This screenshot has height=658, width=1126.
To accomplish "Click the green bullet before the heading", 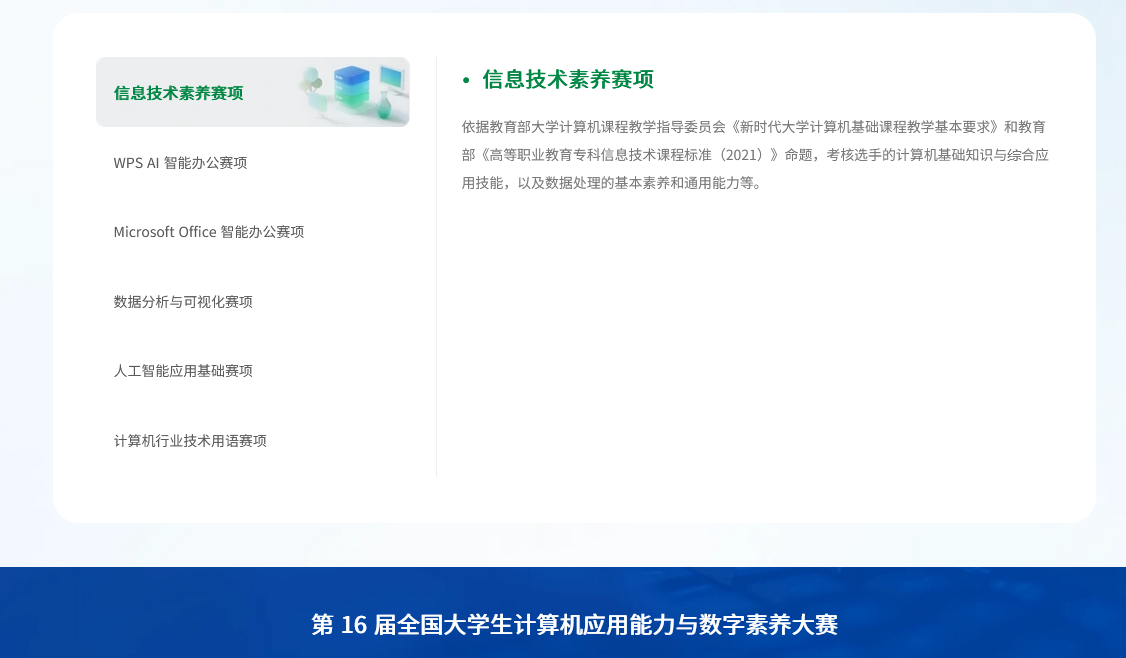I will (x=466, y=80).
